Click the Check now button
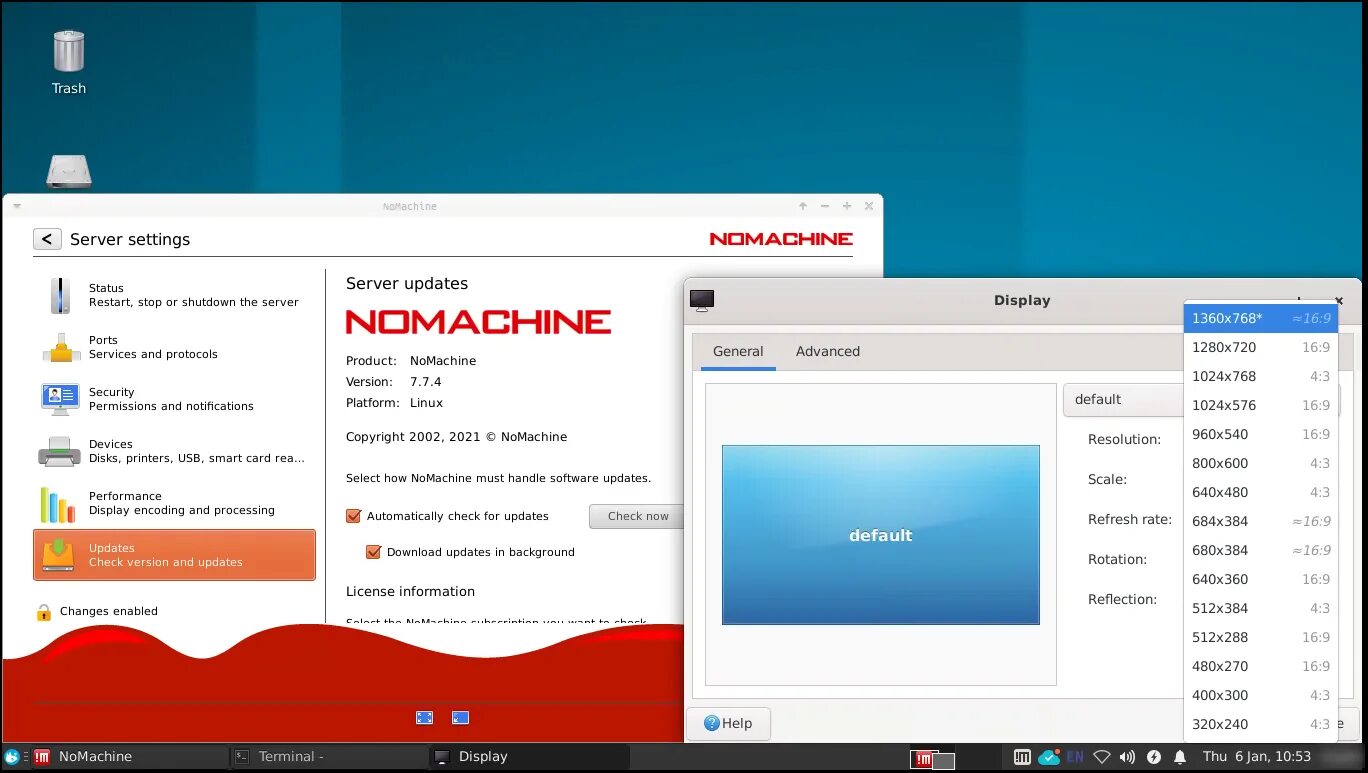1368x773 pixels. coord(637,516)
